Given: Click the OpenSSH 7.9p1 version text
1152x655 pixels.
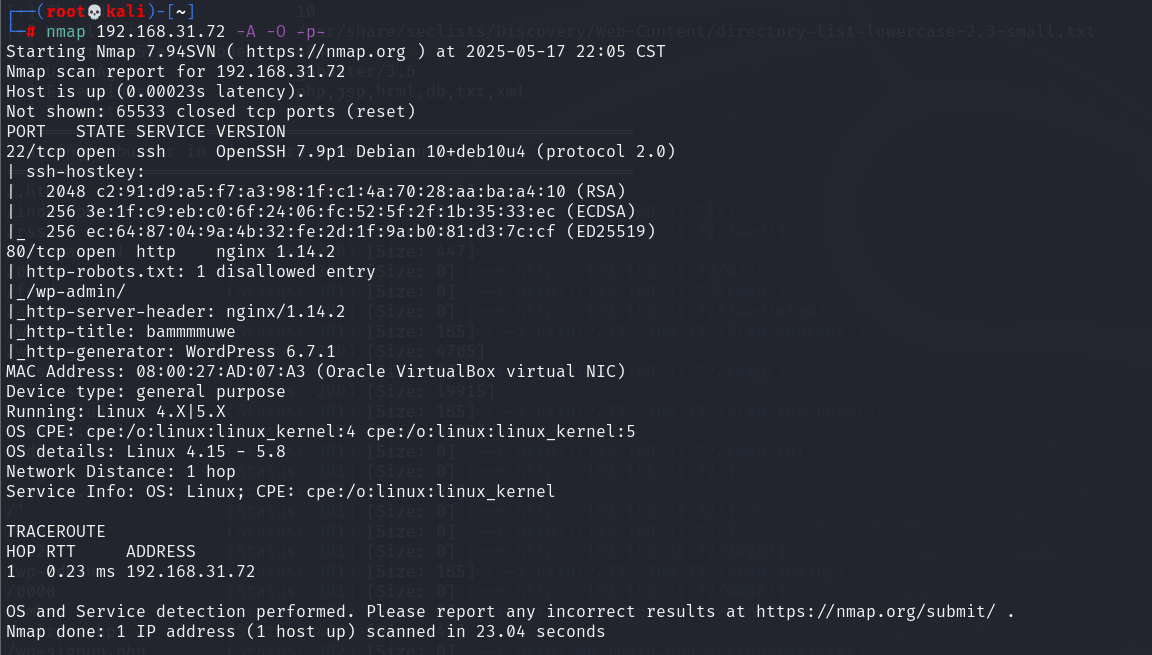Looking at the screenshot, I should 281,151.
